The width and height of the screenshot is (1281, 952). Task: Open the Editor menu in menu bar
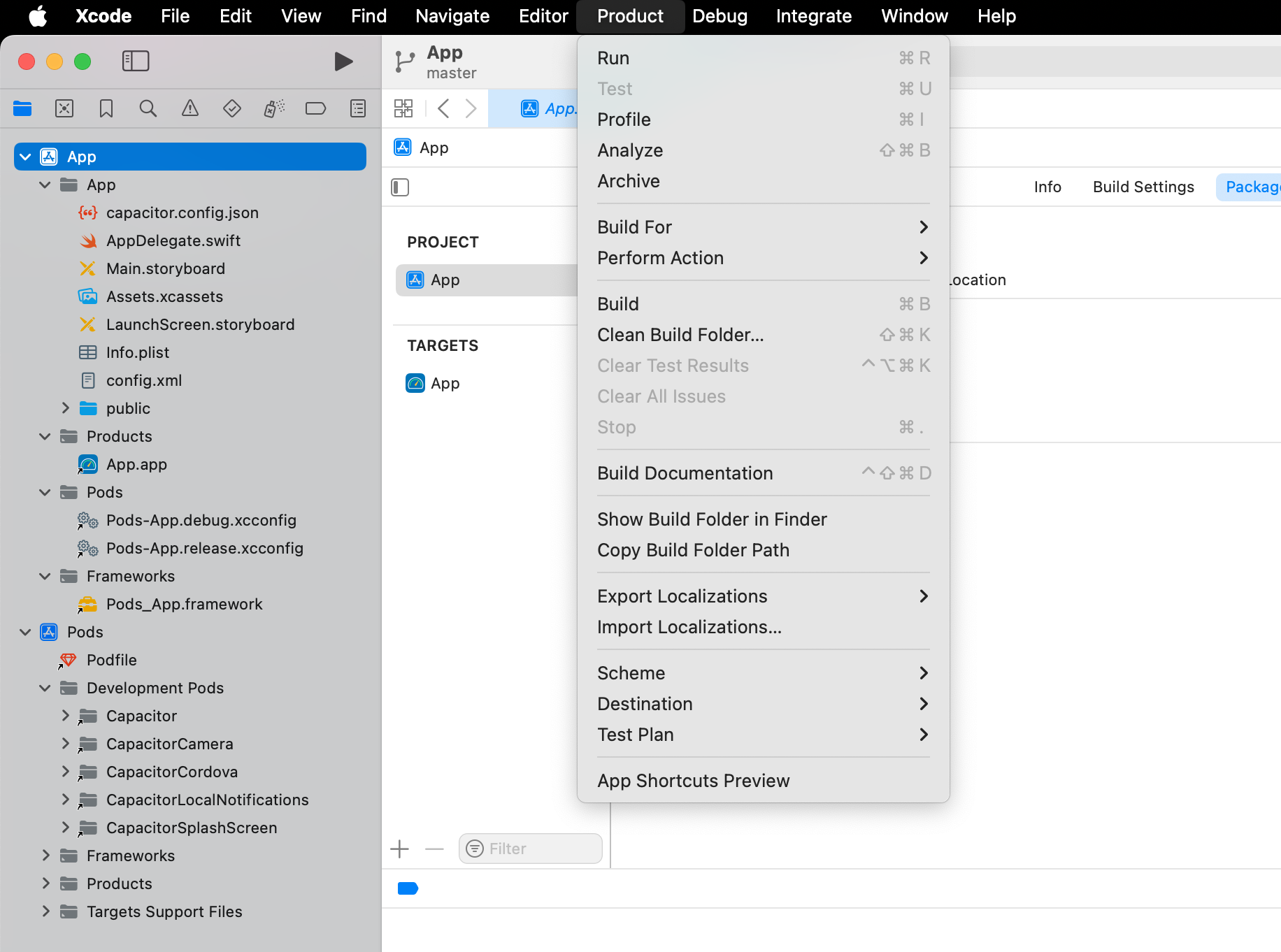pos(543,16)
